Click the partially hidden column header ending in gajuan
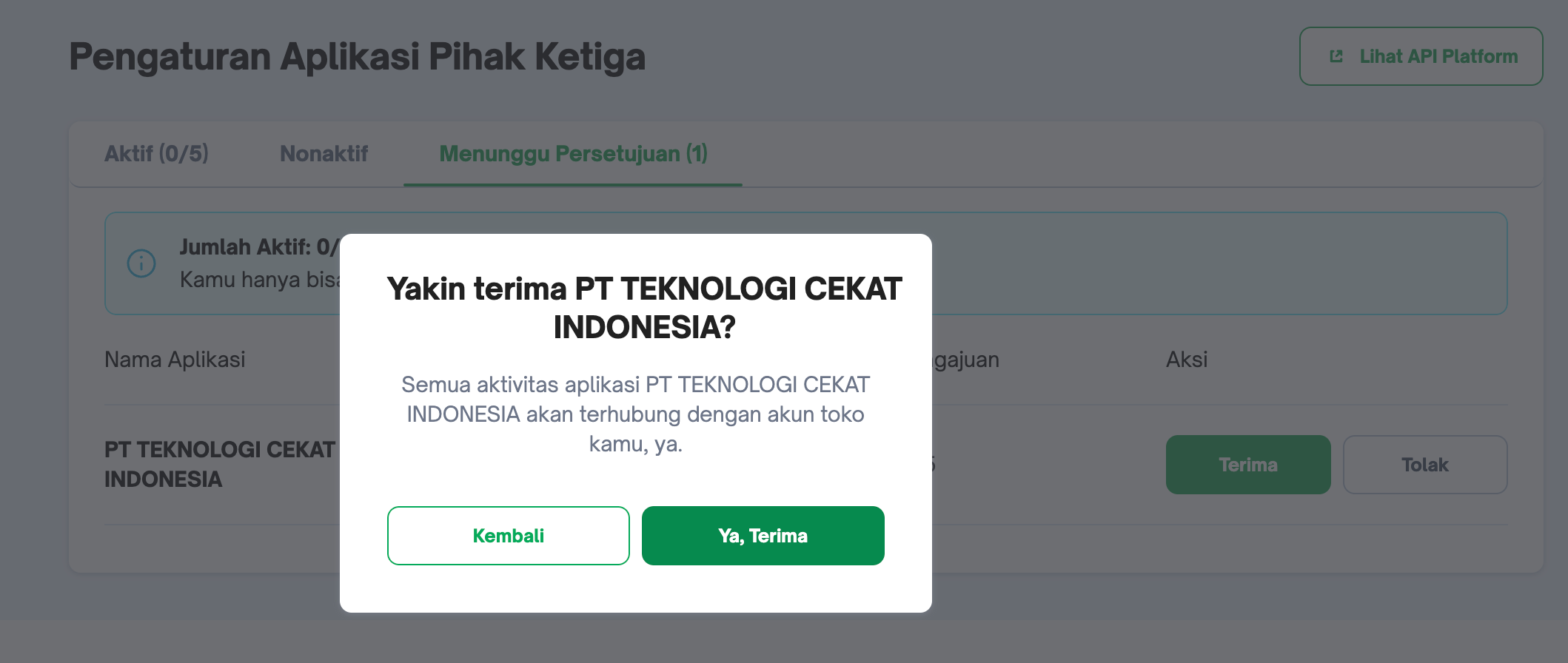 (965, 360)
